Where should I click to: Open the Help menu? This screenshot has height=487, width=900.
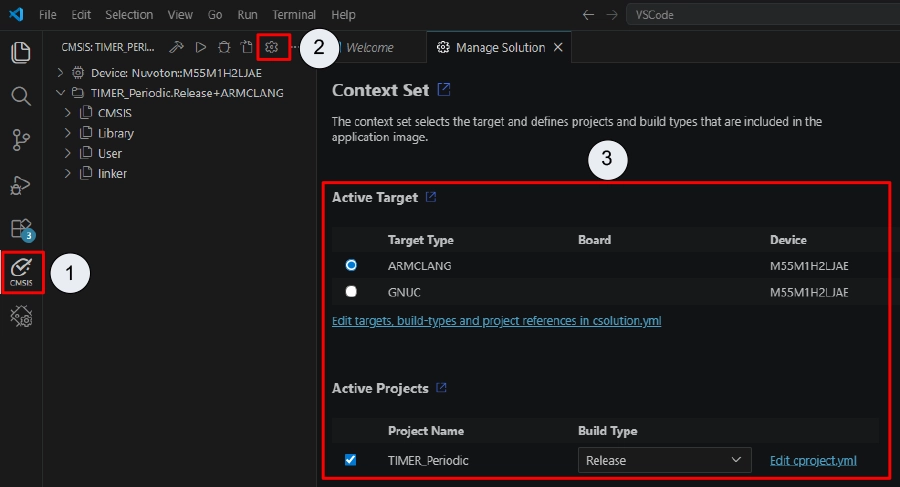pos(343,15)
